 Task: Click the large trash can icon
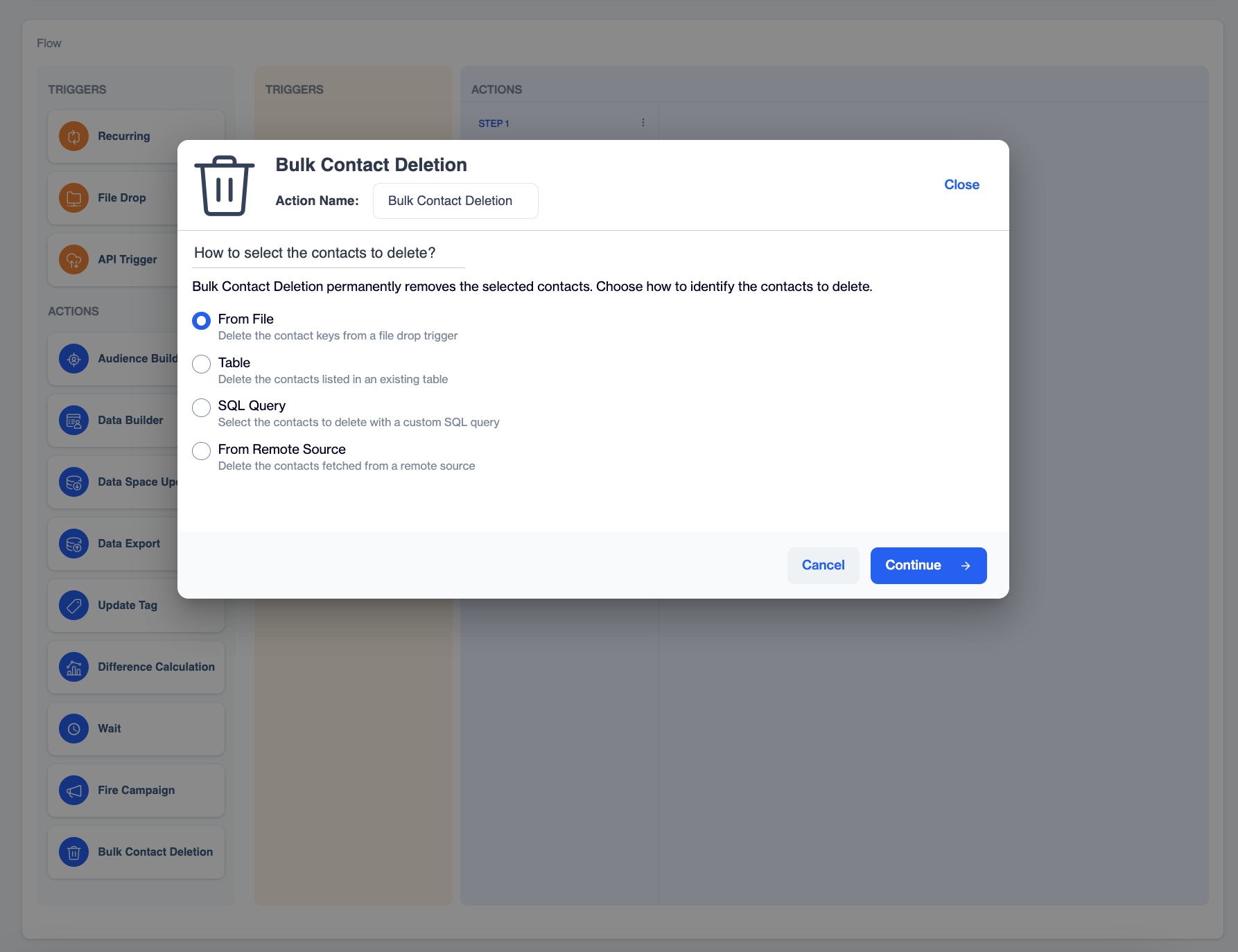coord(224,186)
